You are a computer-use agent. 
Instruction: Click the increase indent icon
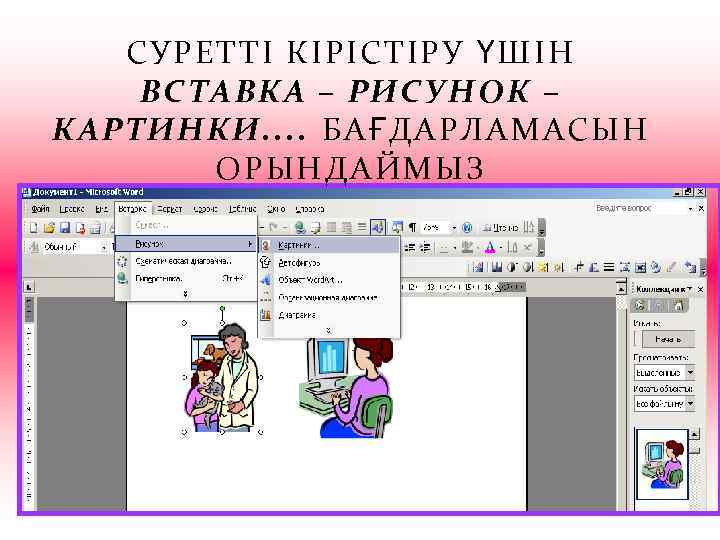(425, 248)
